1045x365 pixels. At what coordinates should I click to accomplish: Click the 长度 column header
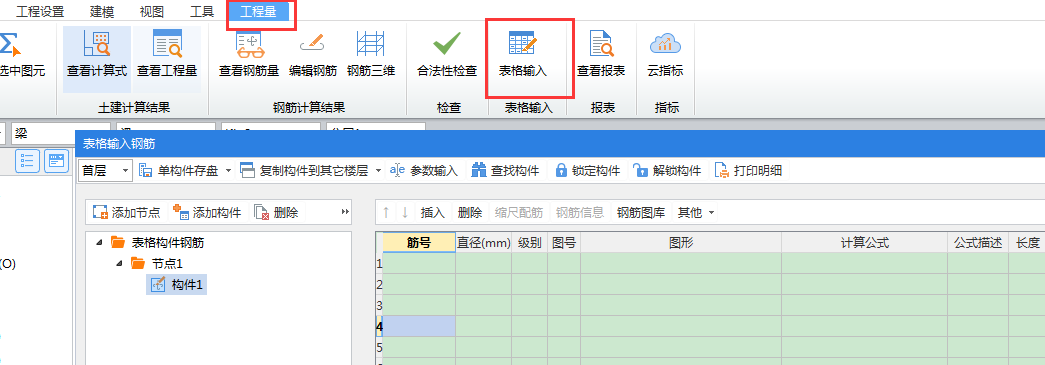coord(1026,243)
